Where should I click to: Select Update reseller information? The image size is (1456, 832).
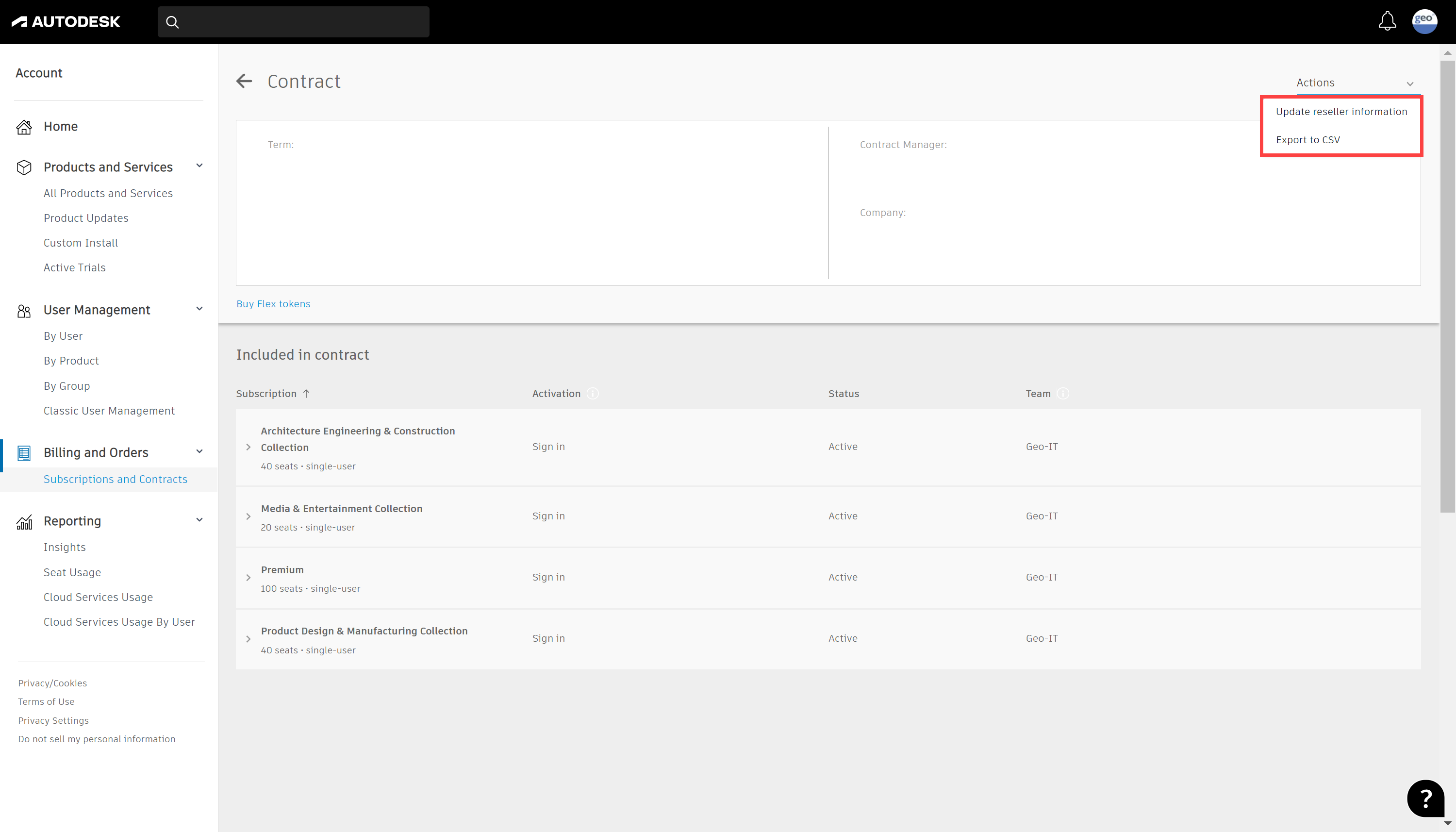1341,112
